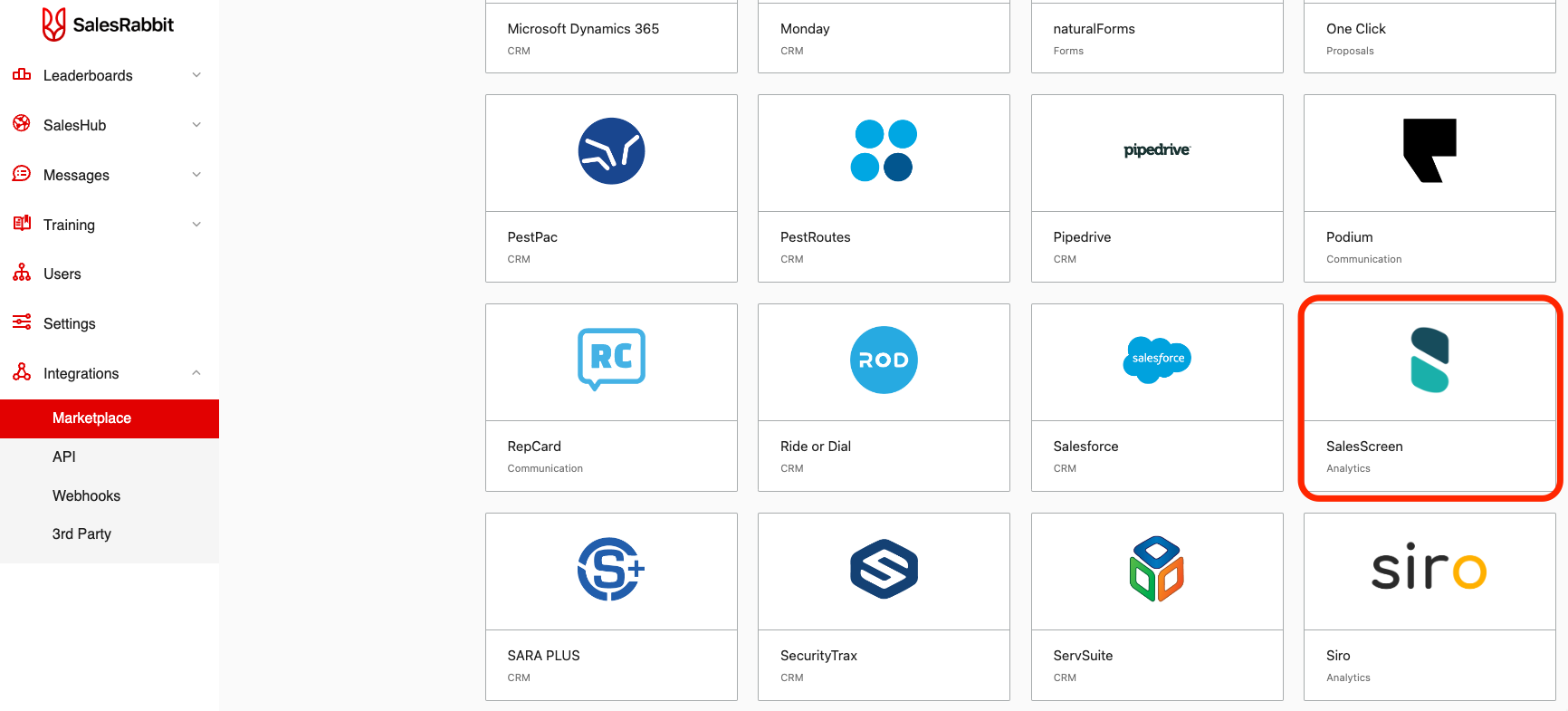Open the API submenu item
Screen dimensions: 1568x711
click(x=110, y=457)
